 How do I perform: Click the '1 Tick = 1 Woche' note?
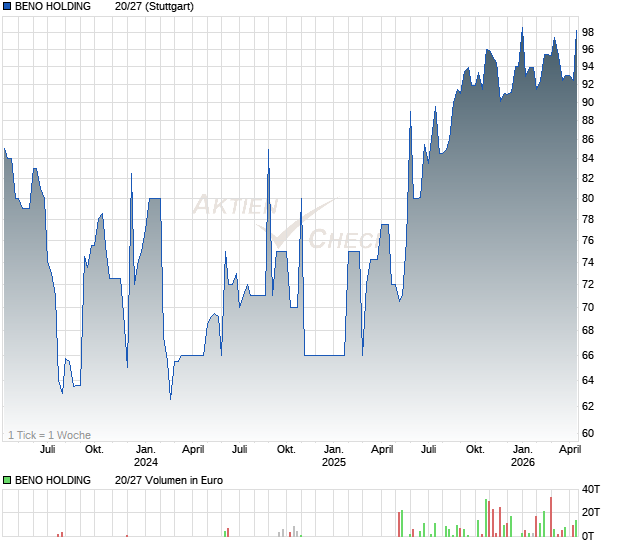click(49, 435)
